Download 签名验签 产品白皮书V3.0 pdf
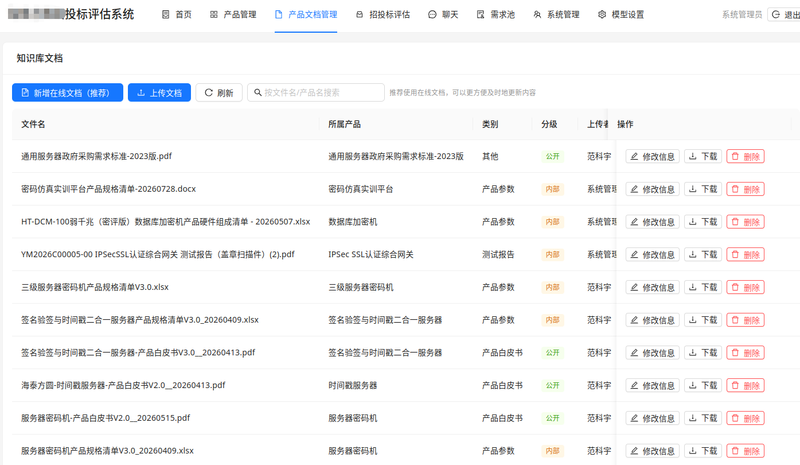This screenshot has height=465, width=800. tap(703, 352)
